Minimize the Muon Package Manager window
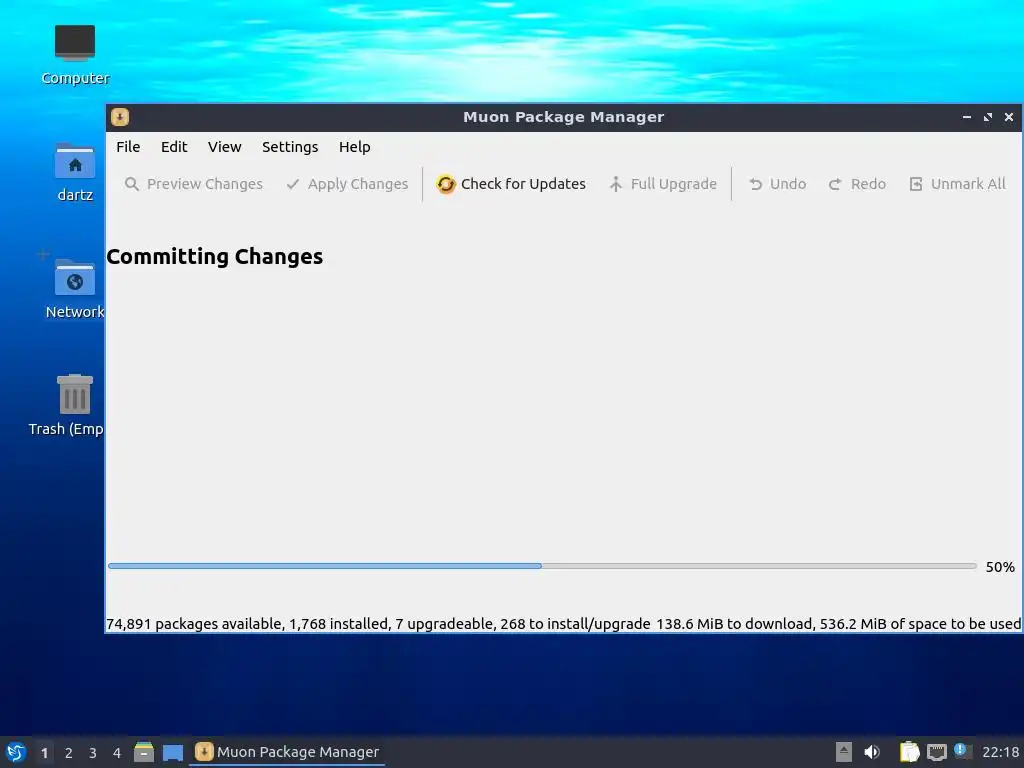The height and width of the screenshot is (768, 1024). pyautogui.click(x=967, y=117)
